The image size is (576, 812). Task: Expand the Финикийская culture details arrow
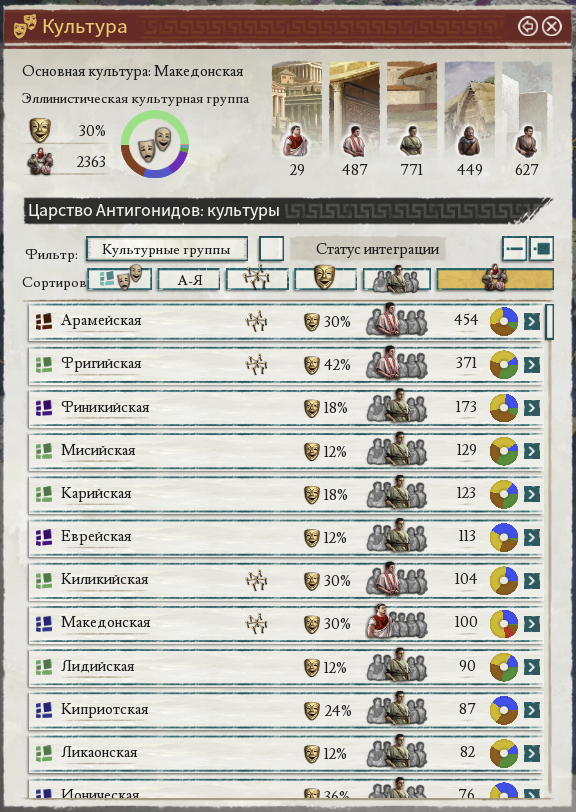click(x=532, y=408)
